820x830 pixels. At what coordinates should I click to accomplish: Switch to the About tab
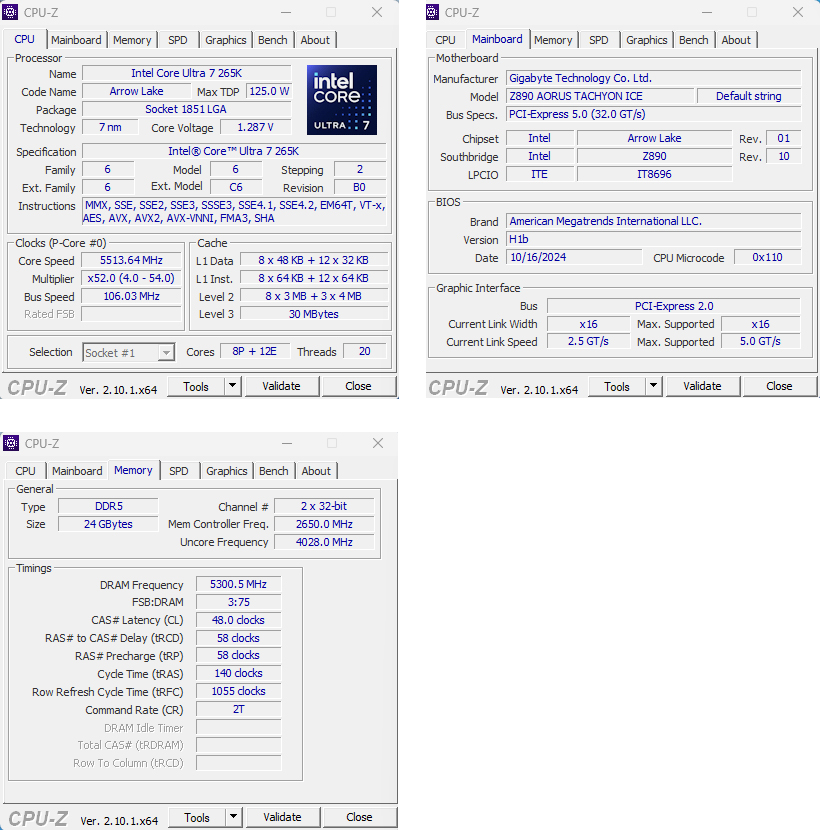(315, 40)
